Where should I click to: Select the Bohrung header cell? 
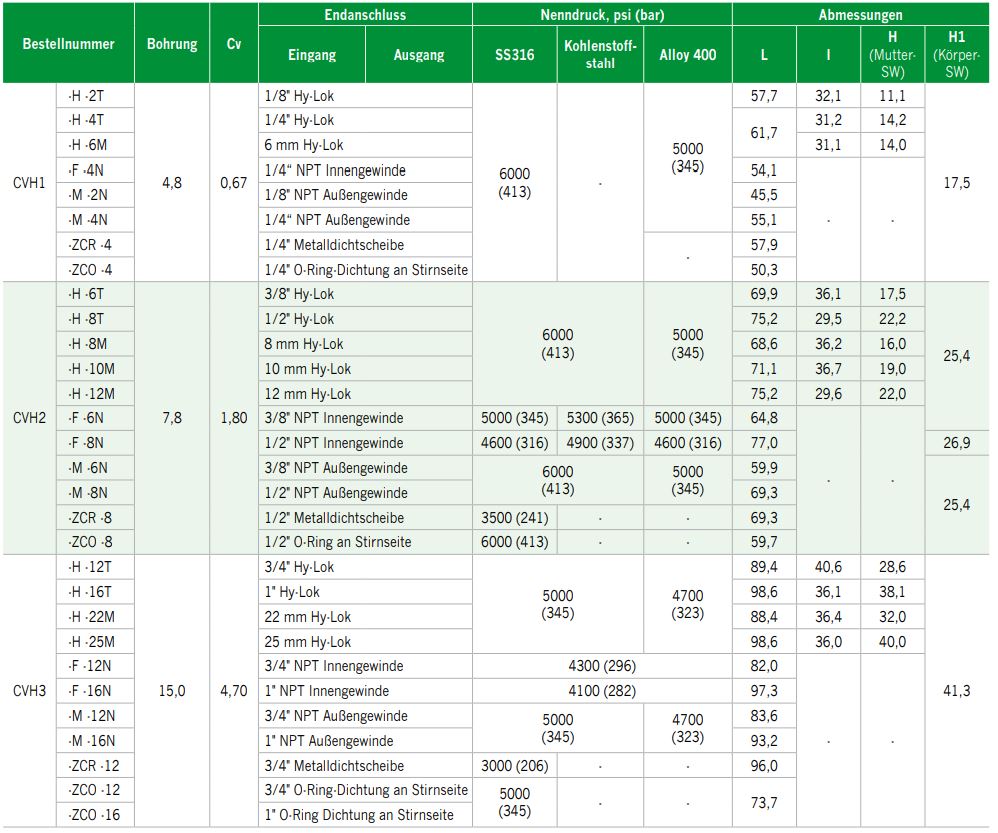172,44
